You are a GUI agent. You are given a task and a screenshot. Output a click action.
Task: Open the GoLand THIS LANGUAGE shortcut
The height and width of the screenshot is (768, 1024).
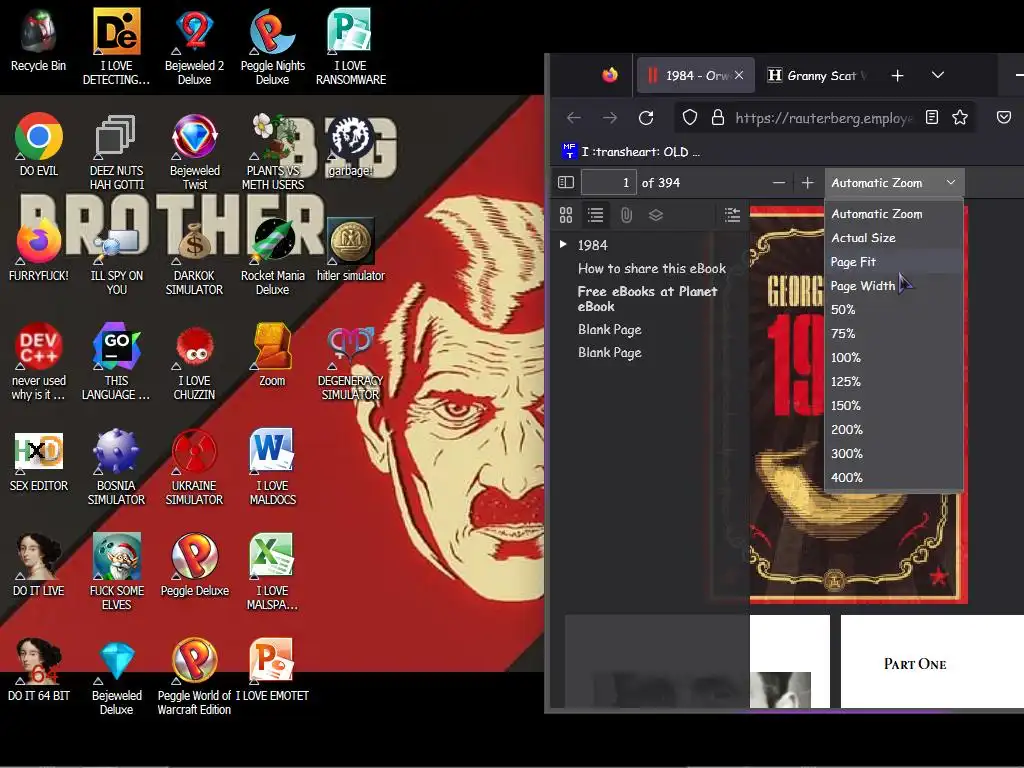coord(116,362)
